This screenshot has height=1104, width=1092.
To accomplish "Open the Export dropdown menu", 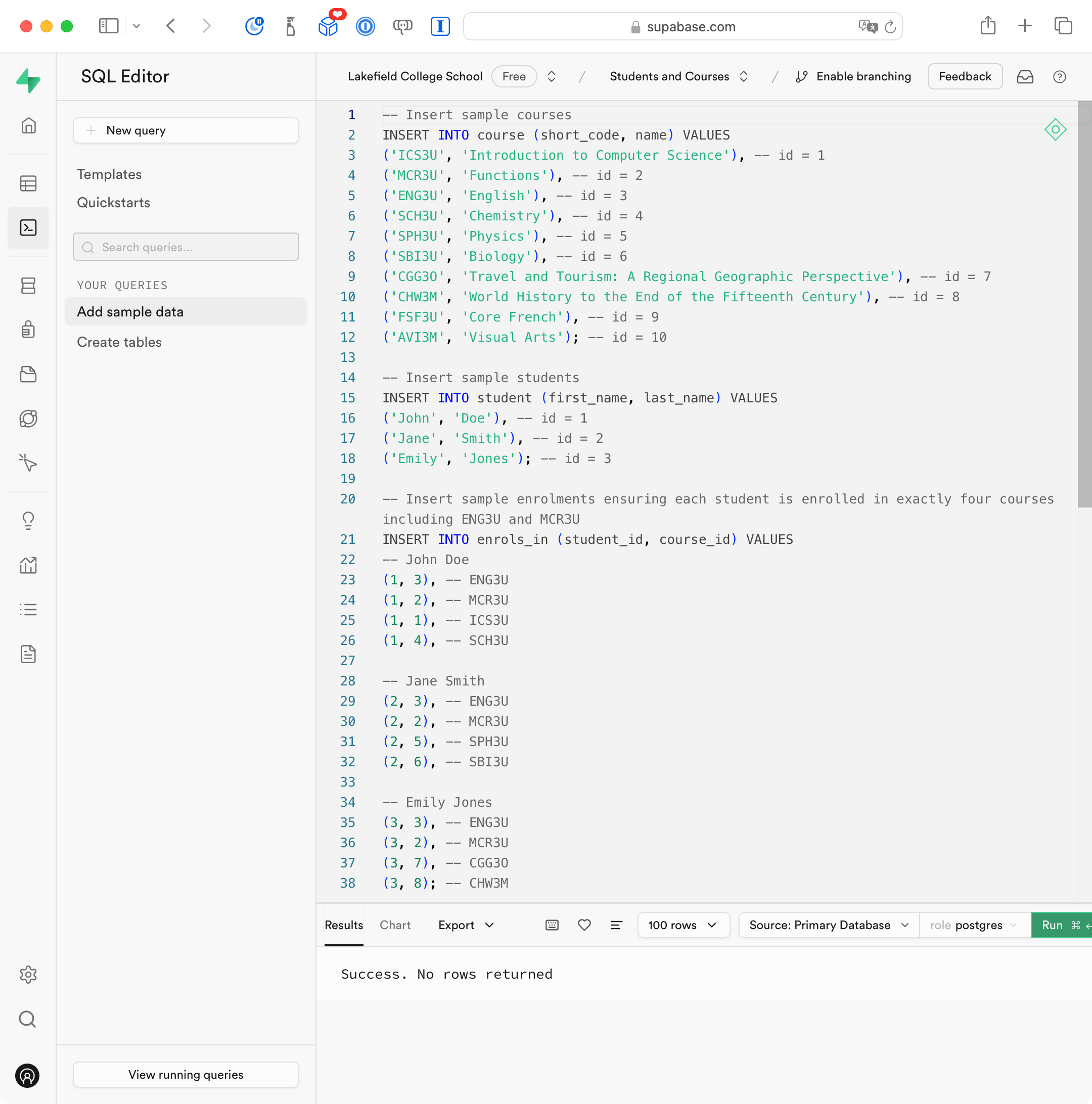I will 466,925.
